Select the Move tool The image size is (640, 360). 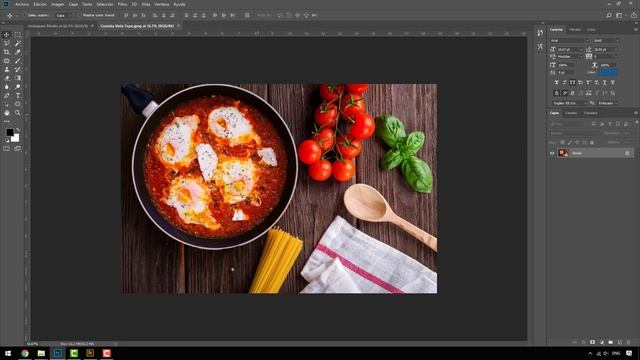click(7, 35)
